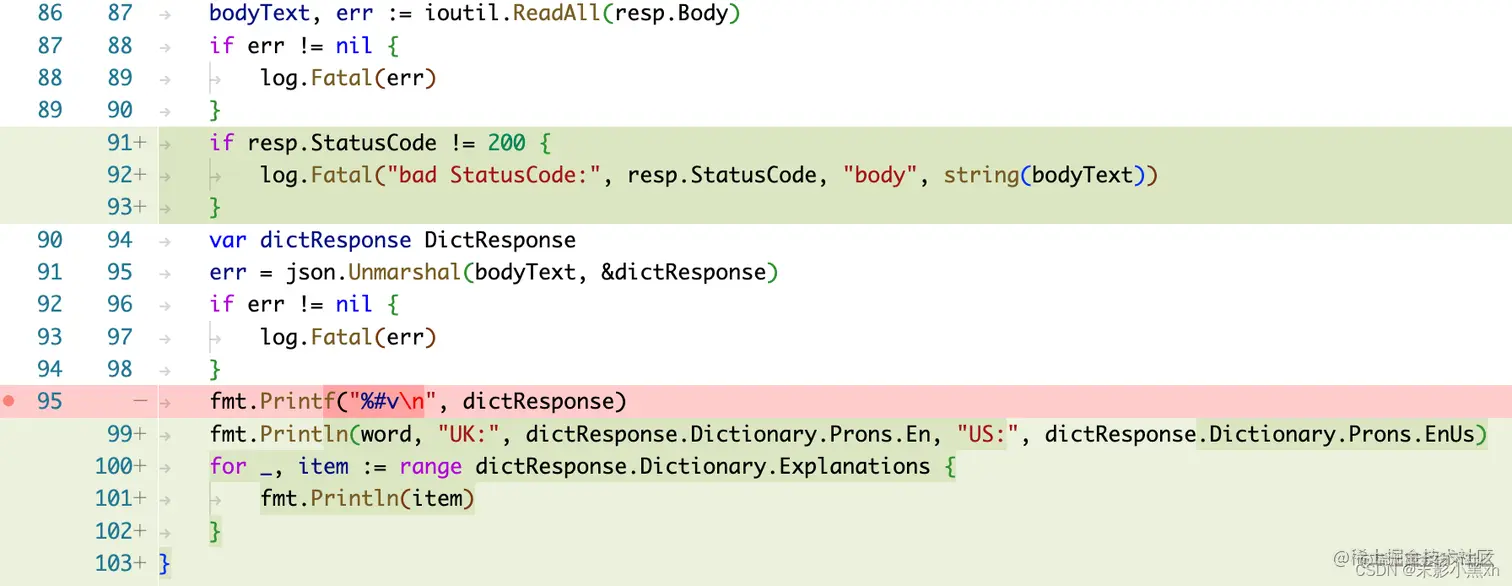Click old line number 86
The width and height of the screenshot is (1512, 586).
click(49, 14)
